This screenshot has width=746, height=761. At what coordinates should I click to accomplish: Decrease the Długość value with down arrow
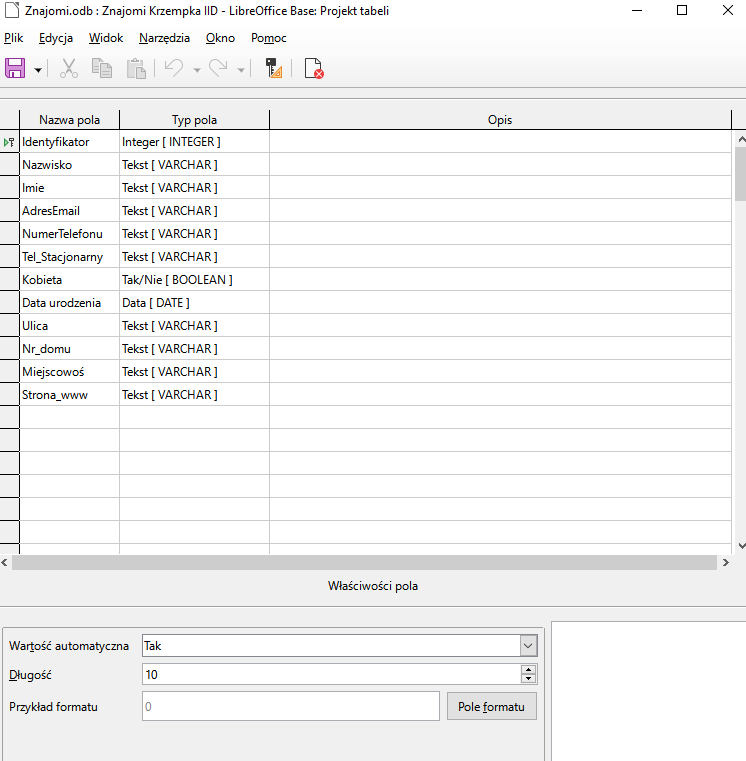coord(528,679)
